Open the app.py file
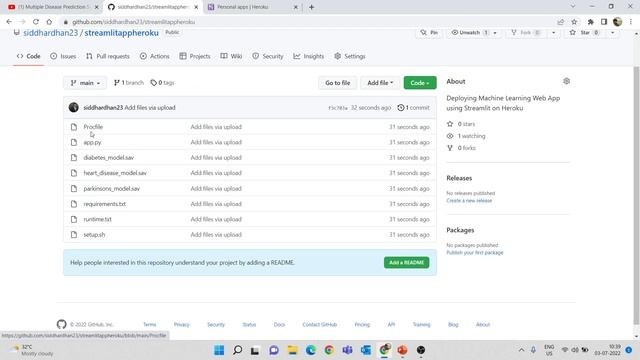The image size is (640, 360). pyautogui.click(x=92, y=142)
